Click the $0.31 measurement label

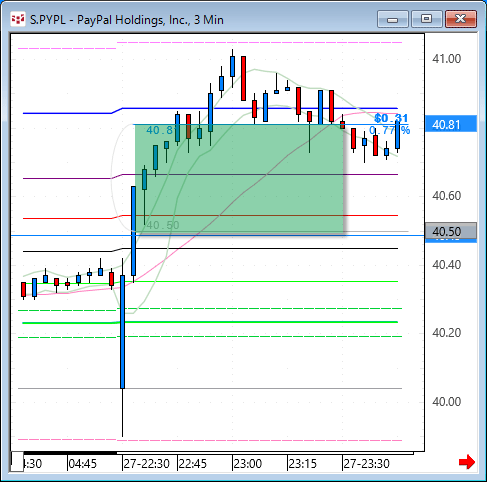tap(391, 118)
